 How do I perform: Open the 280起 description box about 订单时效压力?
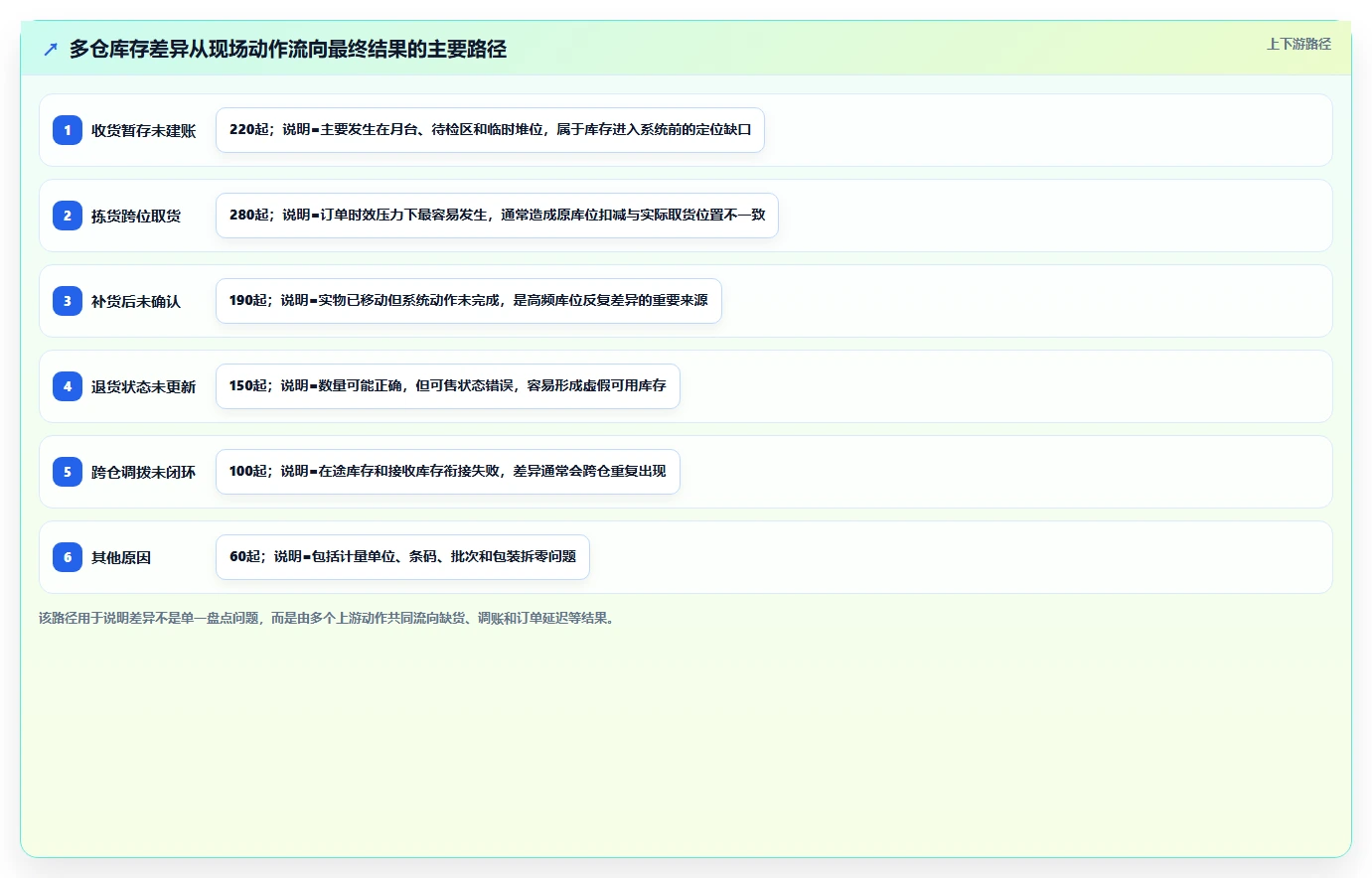[x=497, y=216]
